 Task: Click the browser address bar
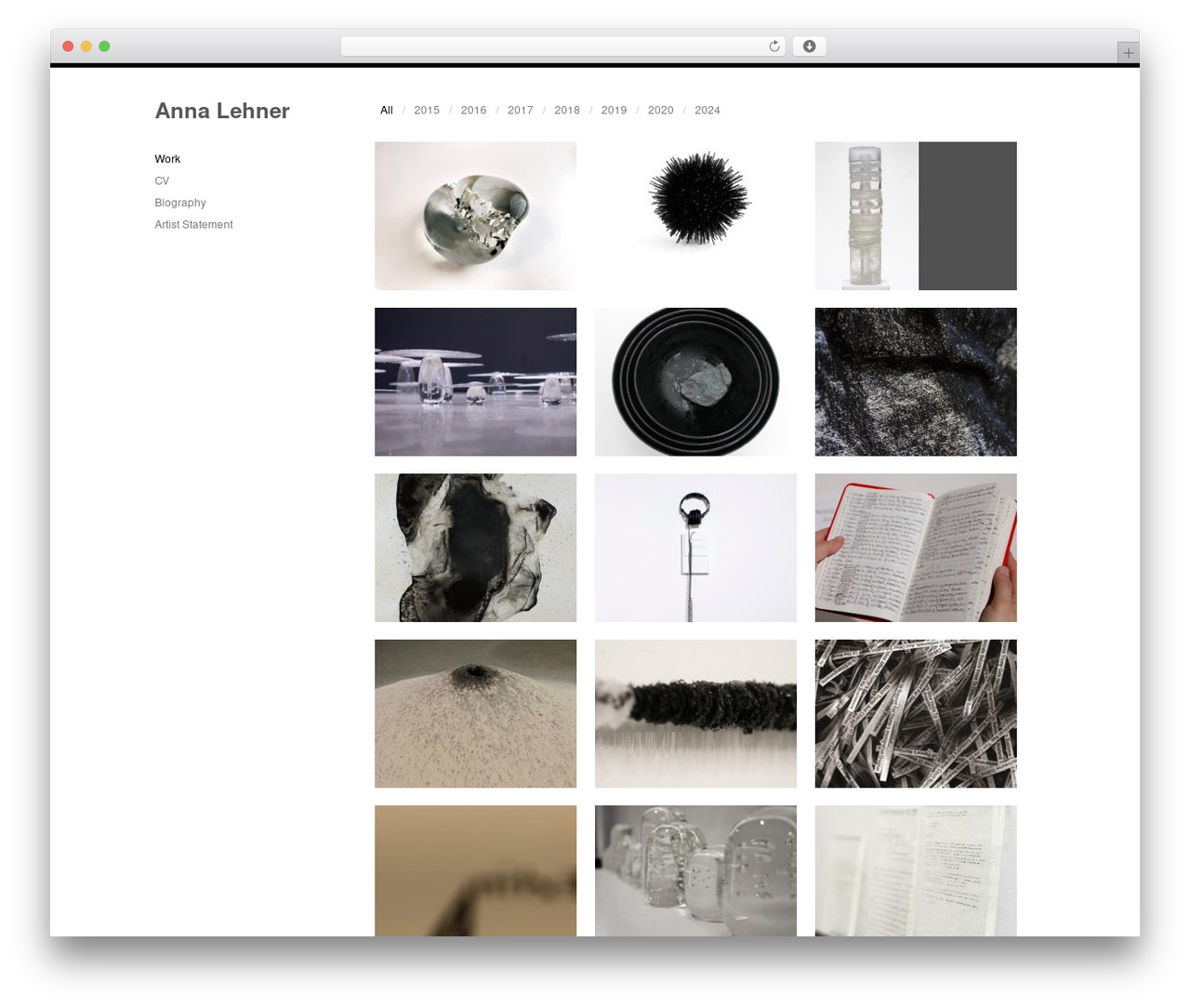pos(562,46)
